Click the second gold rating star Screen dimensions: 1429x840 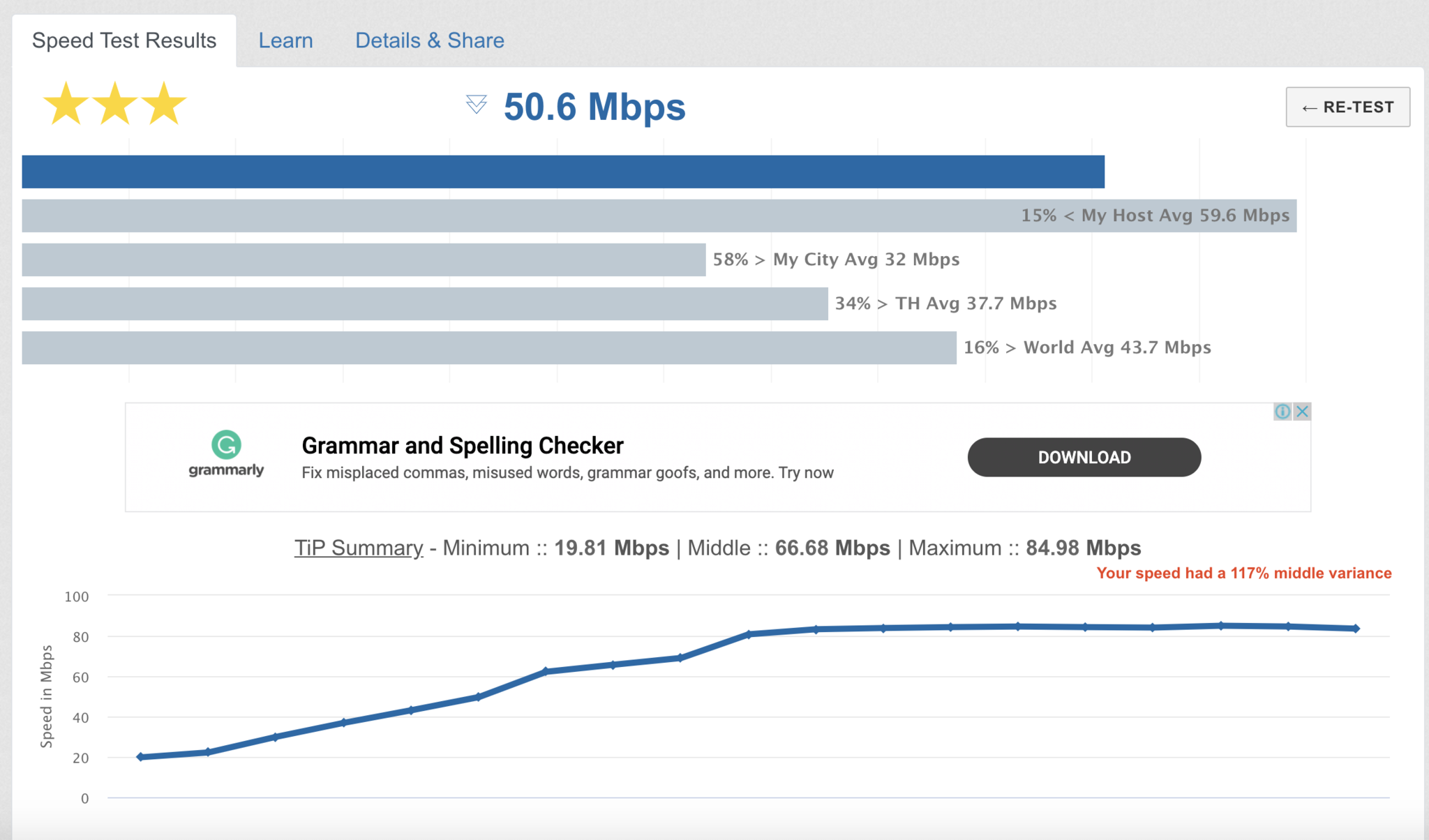[115, 104]
